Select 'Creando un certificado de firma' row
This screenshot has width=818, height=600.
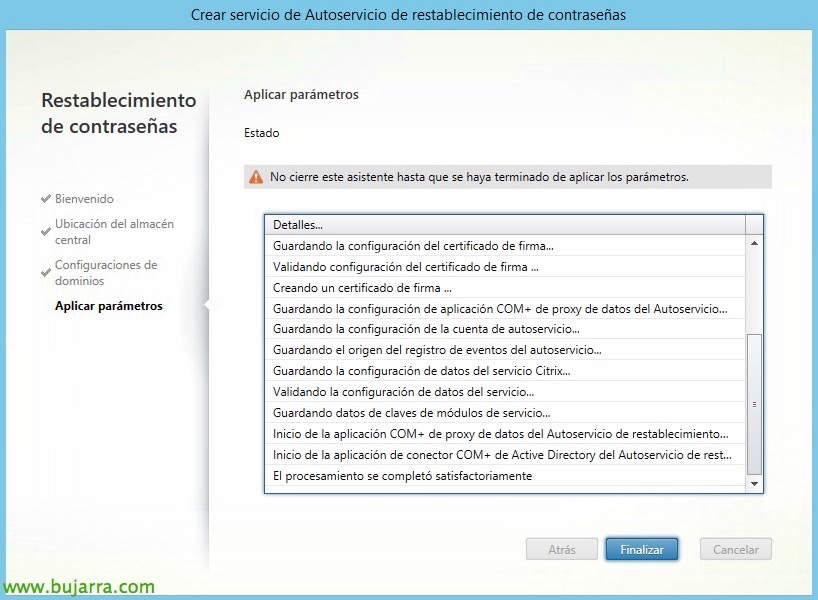[505, 287]
